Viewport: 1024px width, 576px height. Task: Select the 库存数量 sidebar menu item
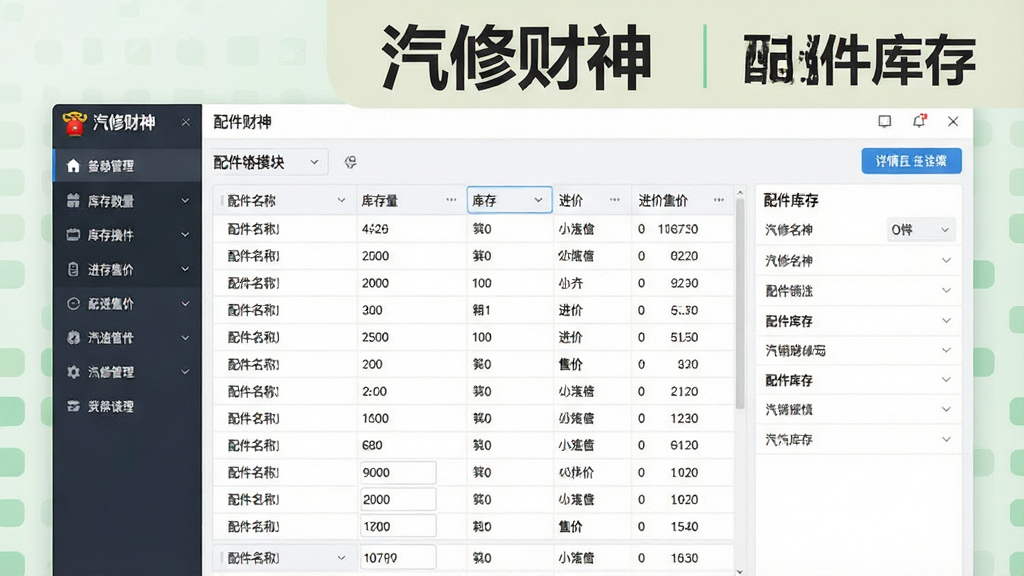127,200
